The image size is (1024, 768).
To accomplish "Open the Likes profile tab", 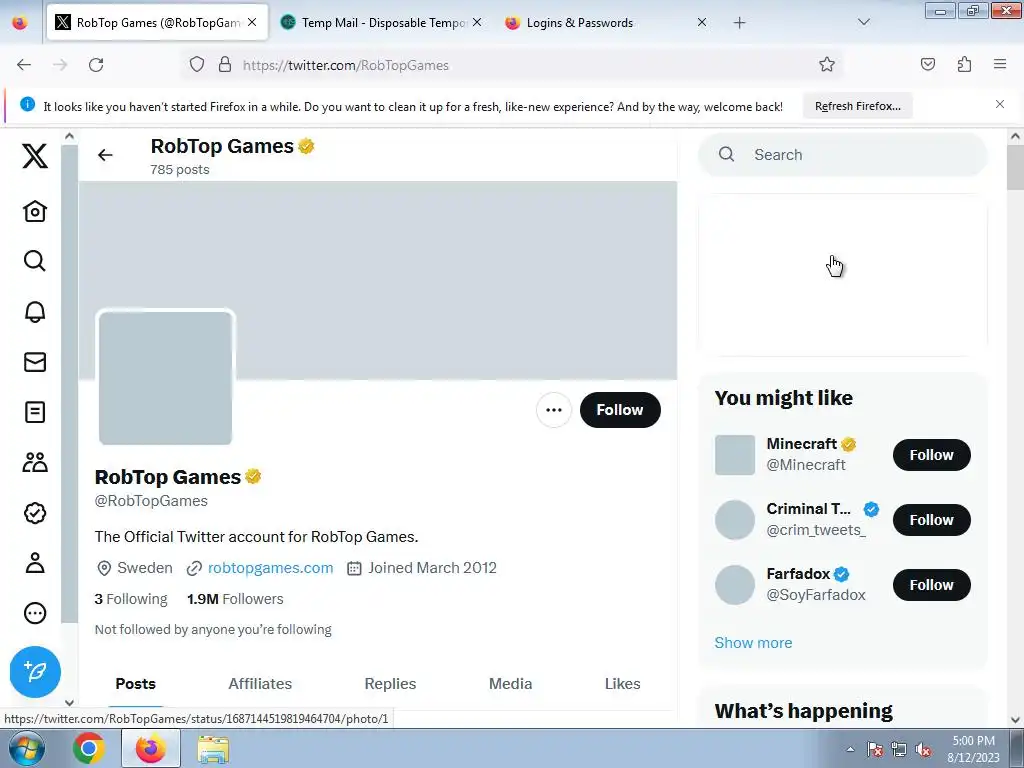I will 622,684.
